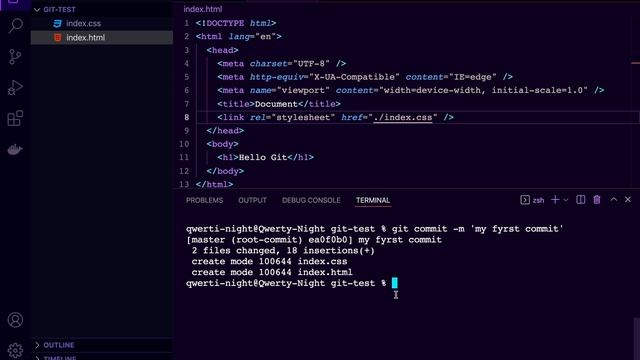Collapse the GIT-TEST folder section
Screen dimensions: 640x360
[x=37, y=9]
